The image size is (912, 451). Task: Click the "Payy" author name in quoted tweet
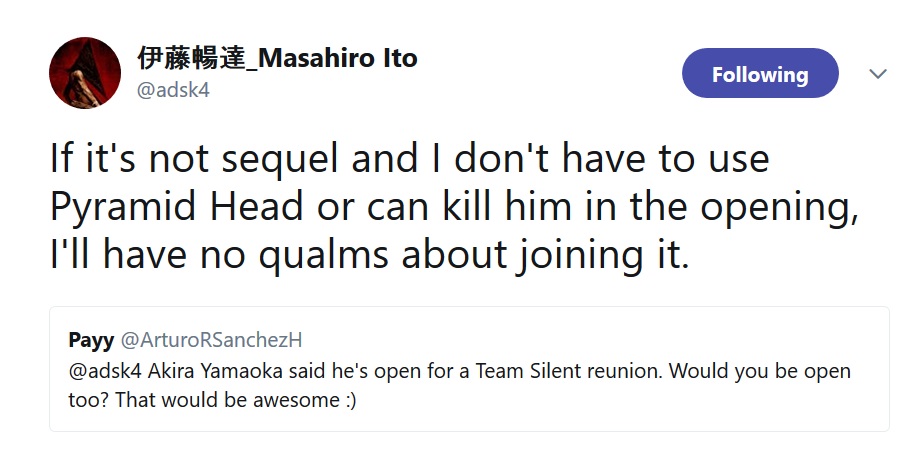click(x=90, y=338)
